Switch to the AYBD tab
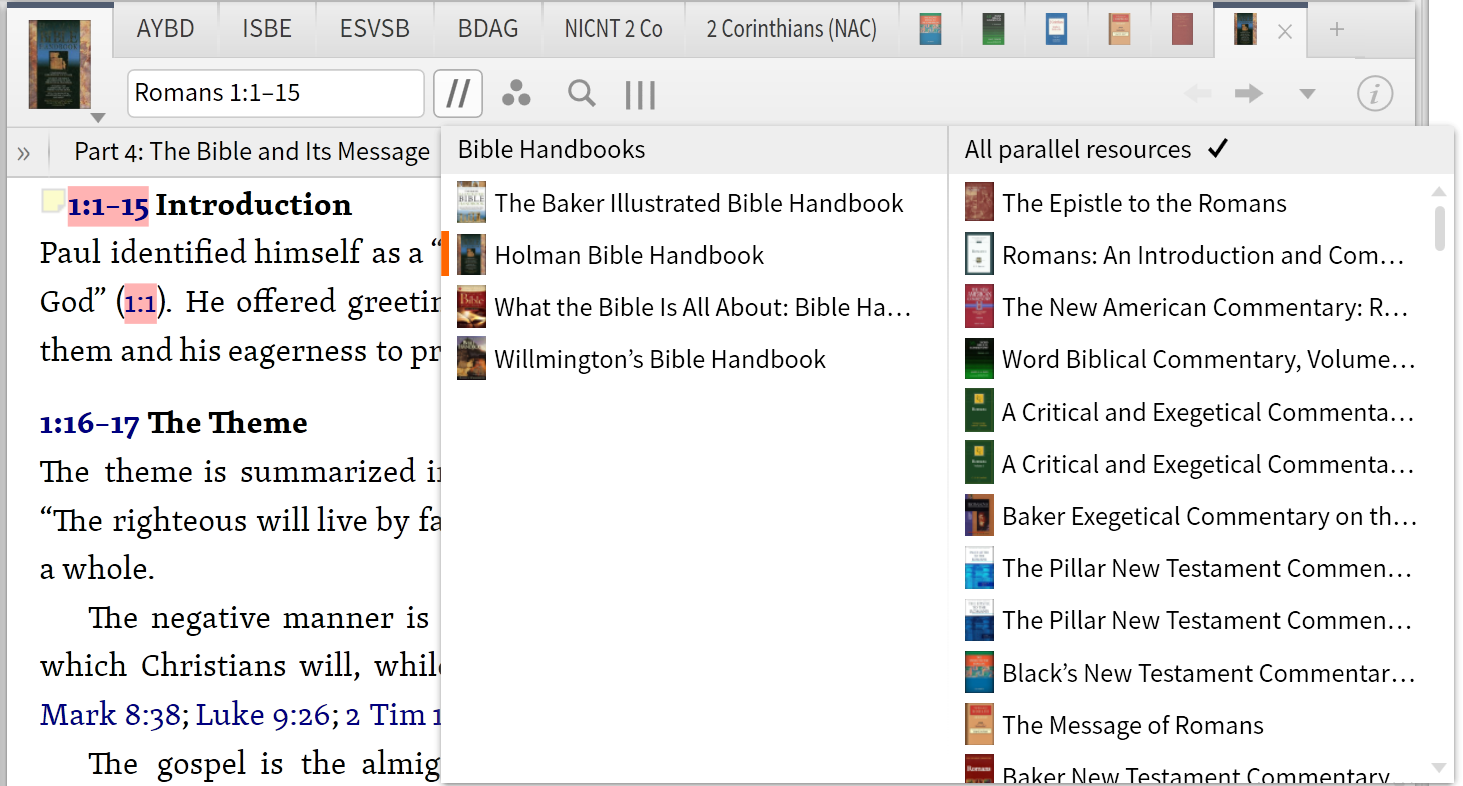Screen dimensions: 1463x786 point(165,29)
